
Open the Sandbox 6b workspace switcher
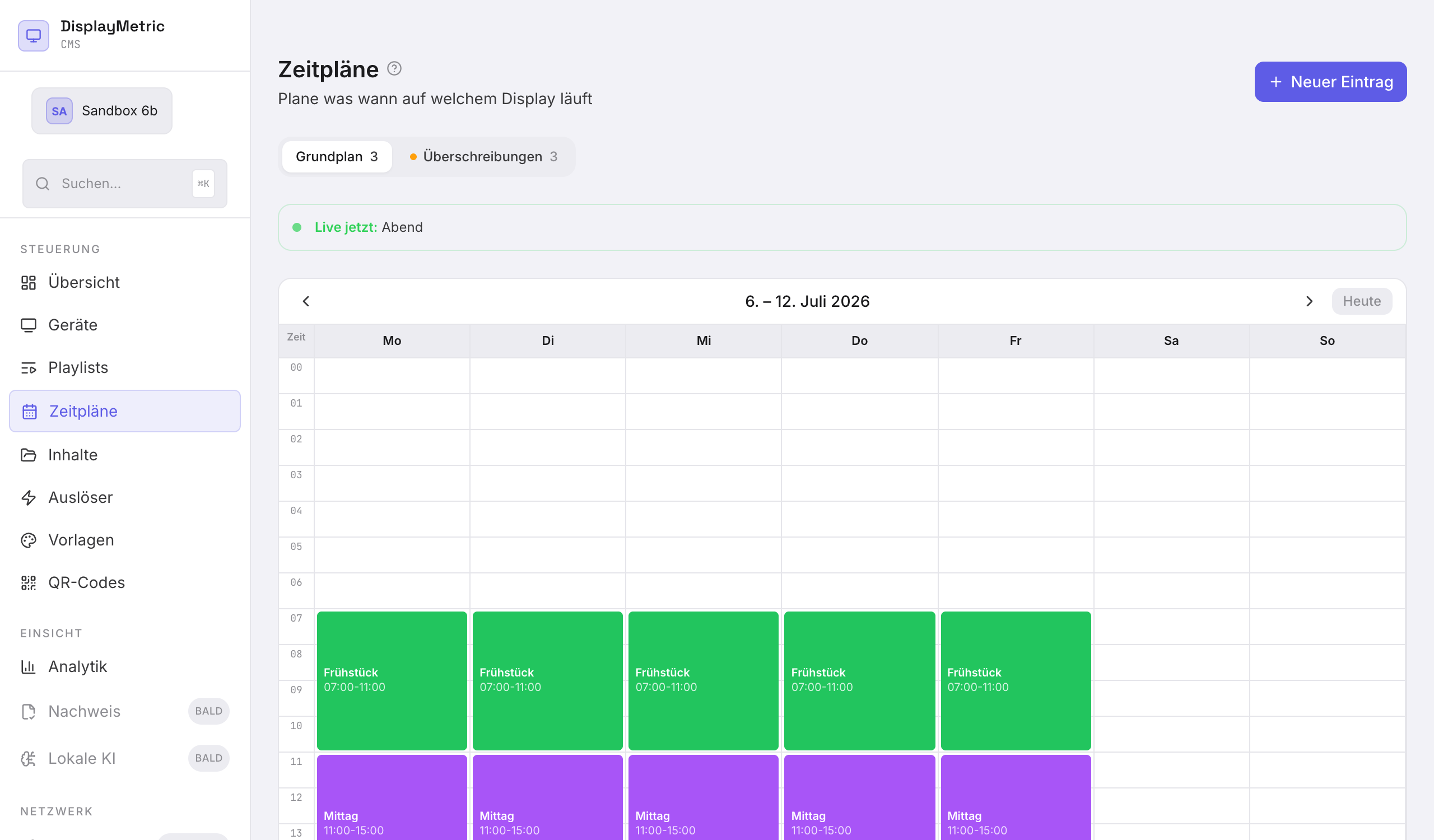click(102, 111)
